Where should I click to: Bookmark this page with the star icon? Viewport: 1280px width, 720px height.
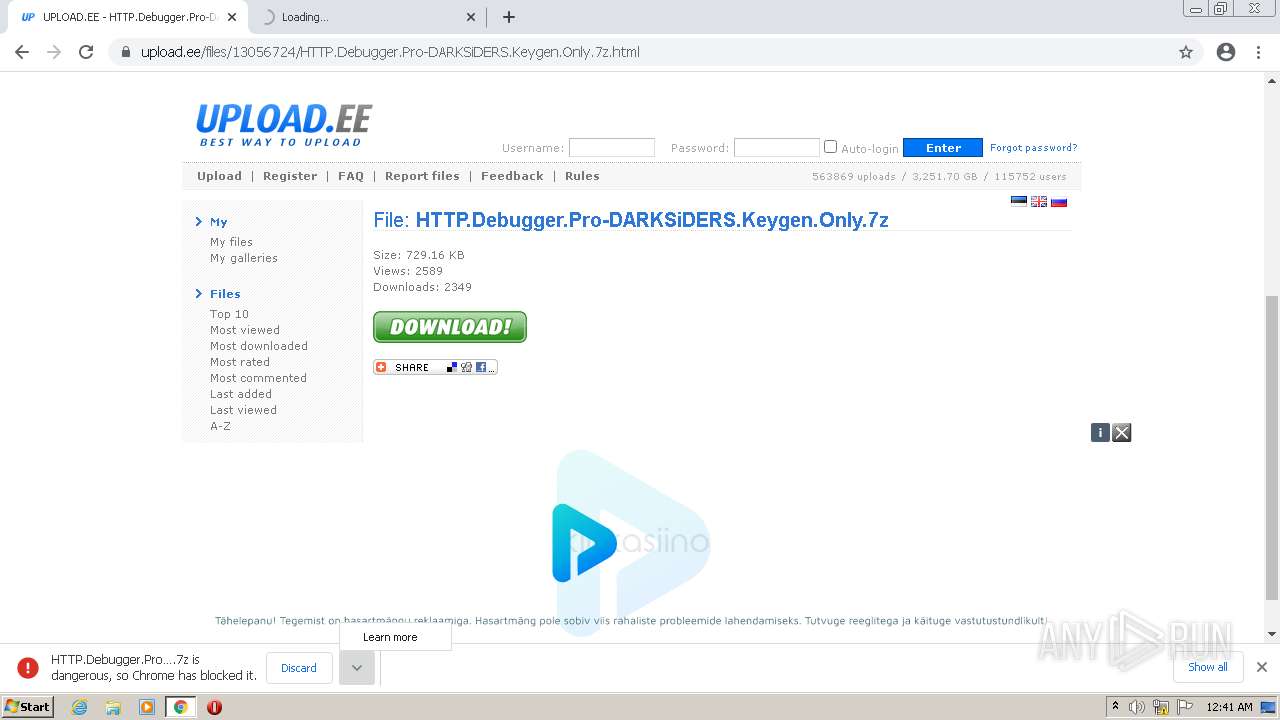pos(1186,52)
